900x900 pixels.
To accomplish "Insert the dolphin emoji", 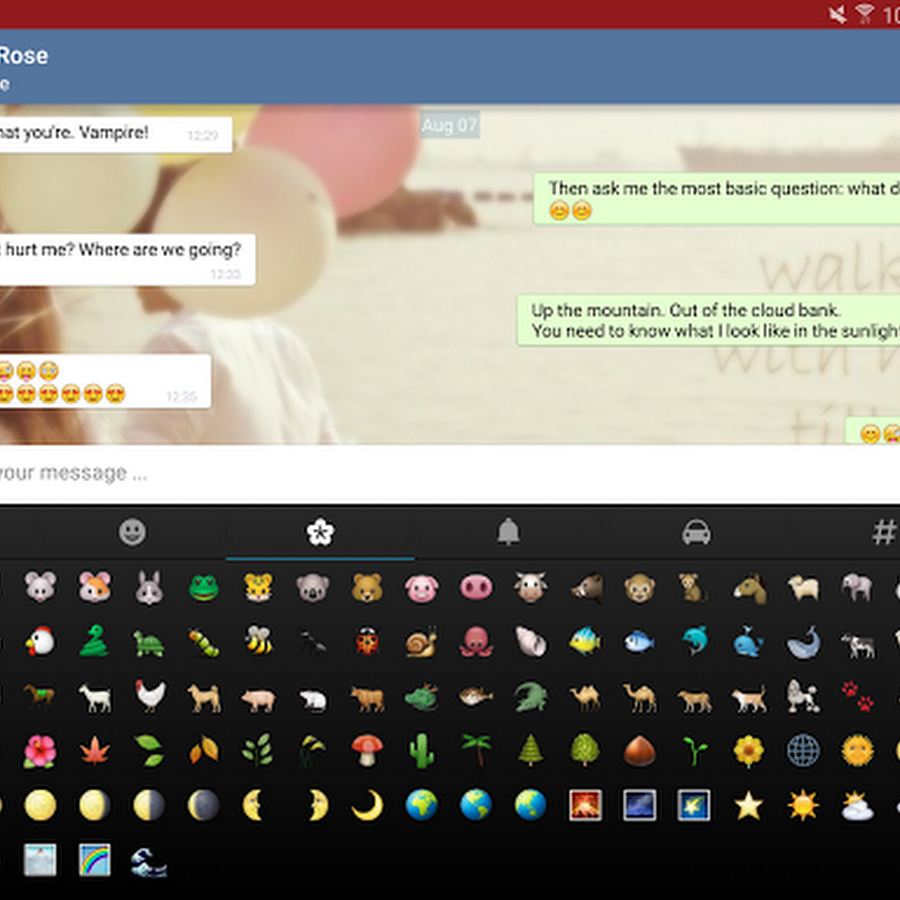I will point(695,641).
